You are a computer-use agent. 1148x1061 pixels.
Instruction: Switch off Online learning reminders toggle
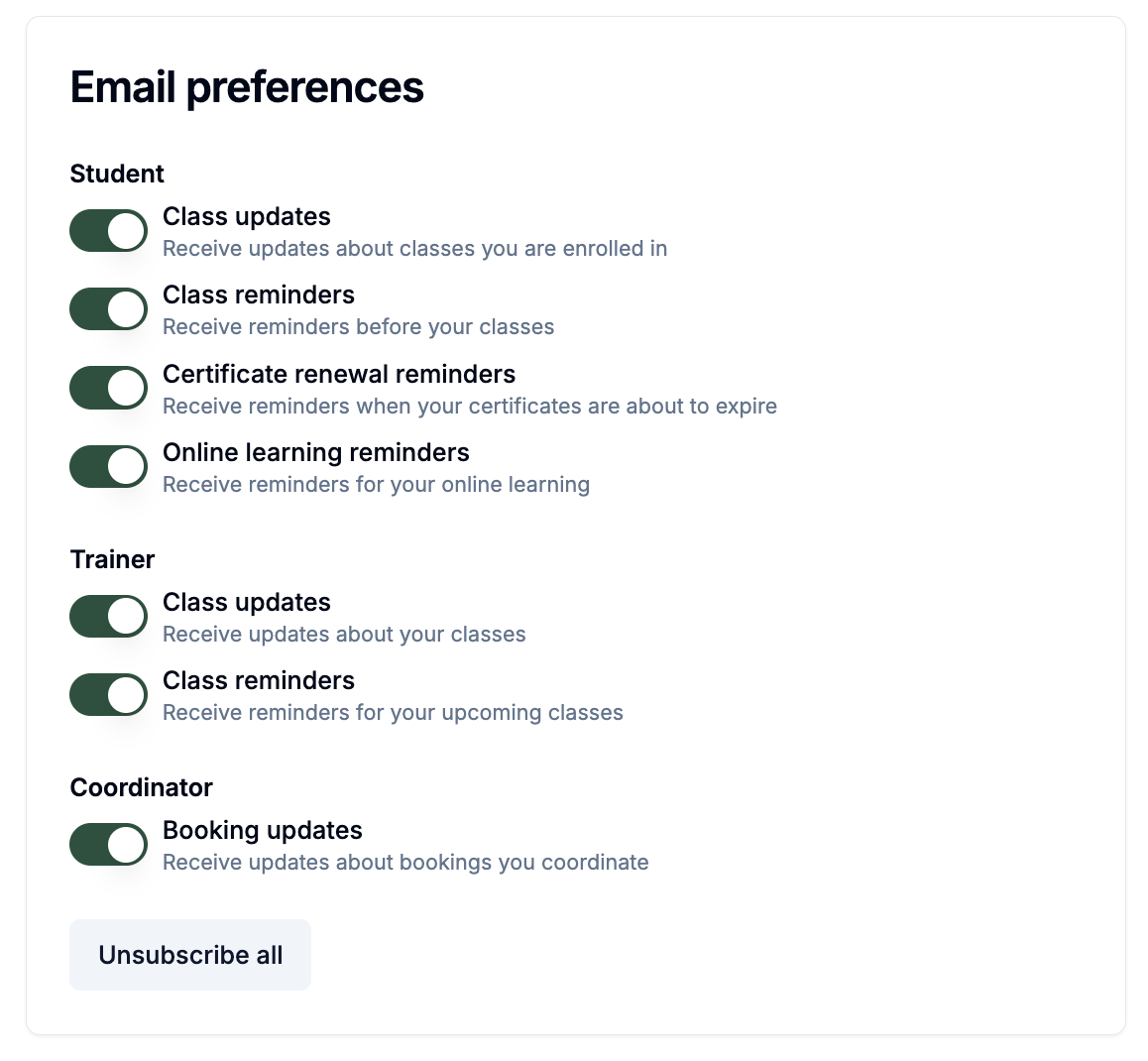(x=108, y=466)
